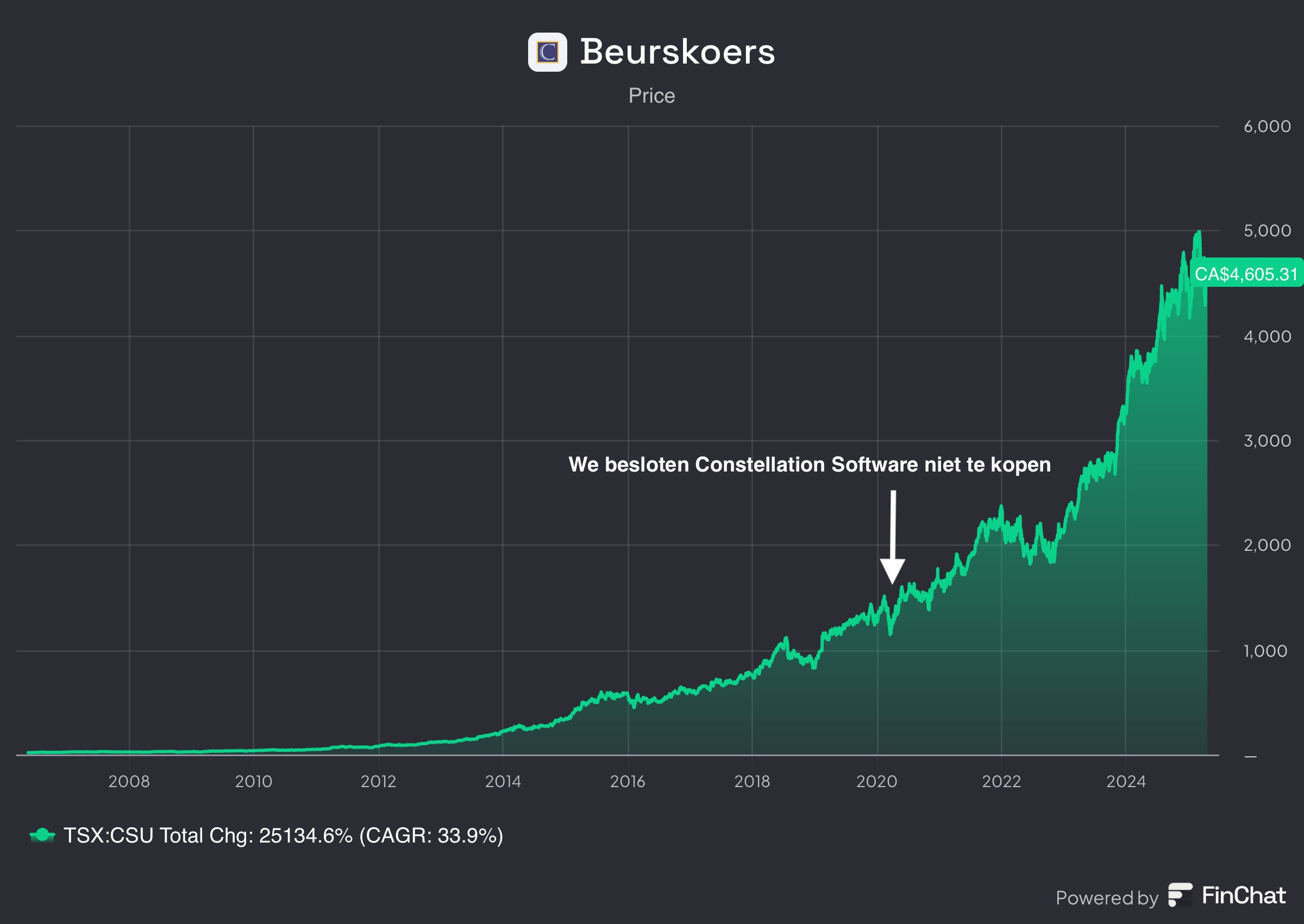Click the 2012 x-axis label
The image size is (1304, 924).
[x=378, y=781]
